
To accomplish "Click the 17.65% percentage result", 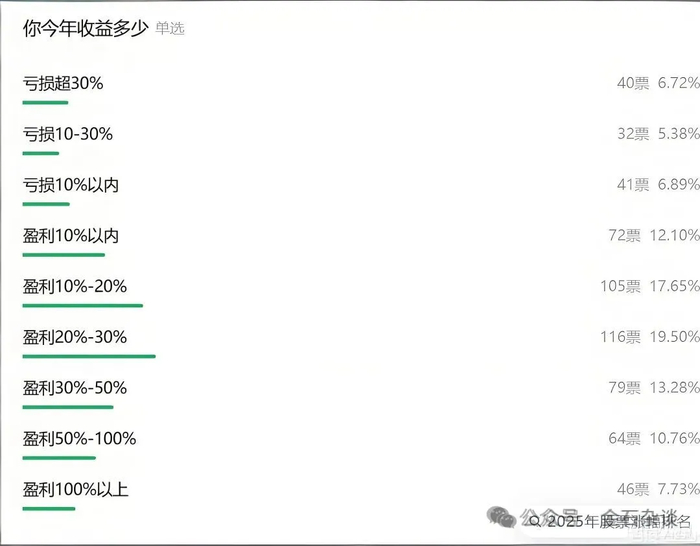I will (x=674, y=287).
